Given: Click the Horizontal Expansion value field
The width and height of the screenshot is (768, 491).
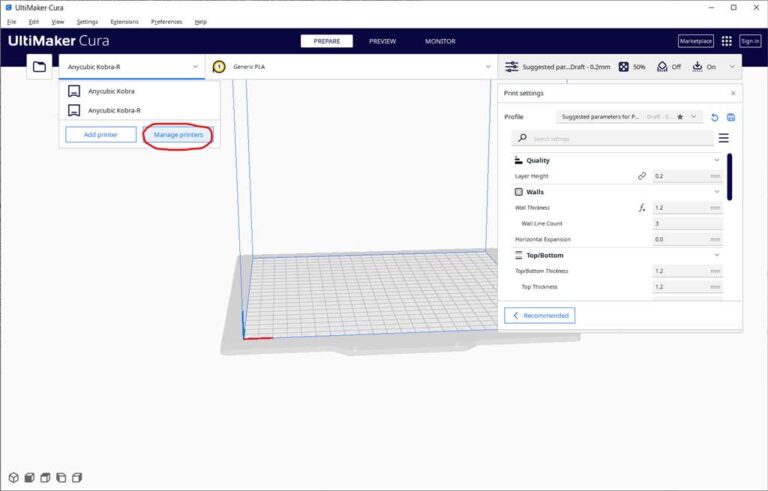Looking at the screenshot, I should (x=687, y=239).
